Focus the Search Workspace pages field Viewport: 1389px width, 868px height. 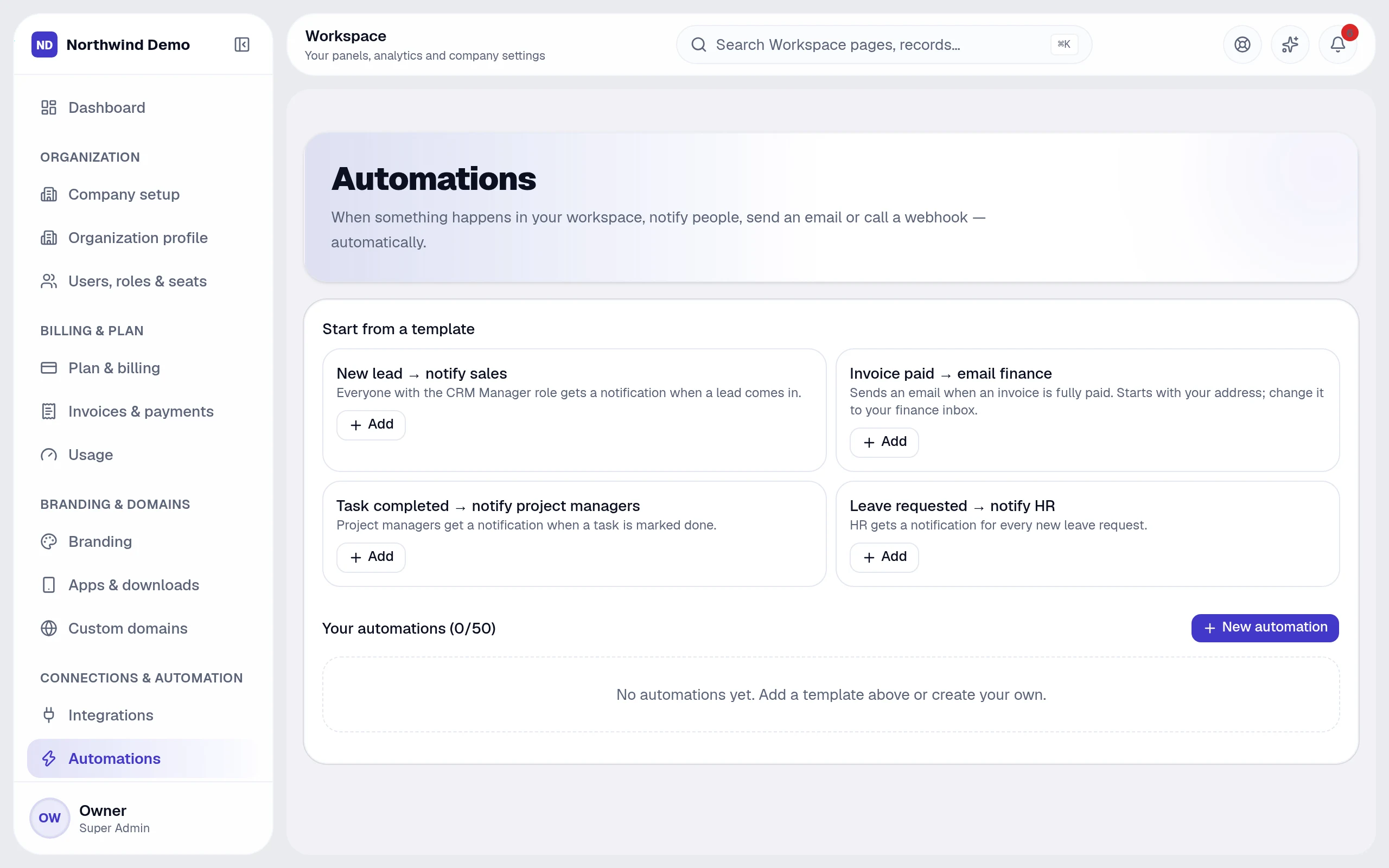pos(884,44)
